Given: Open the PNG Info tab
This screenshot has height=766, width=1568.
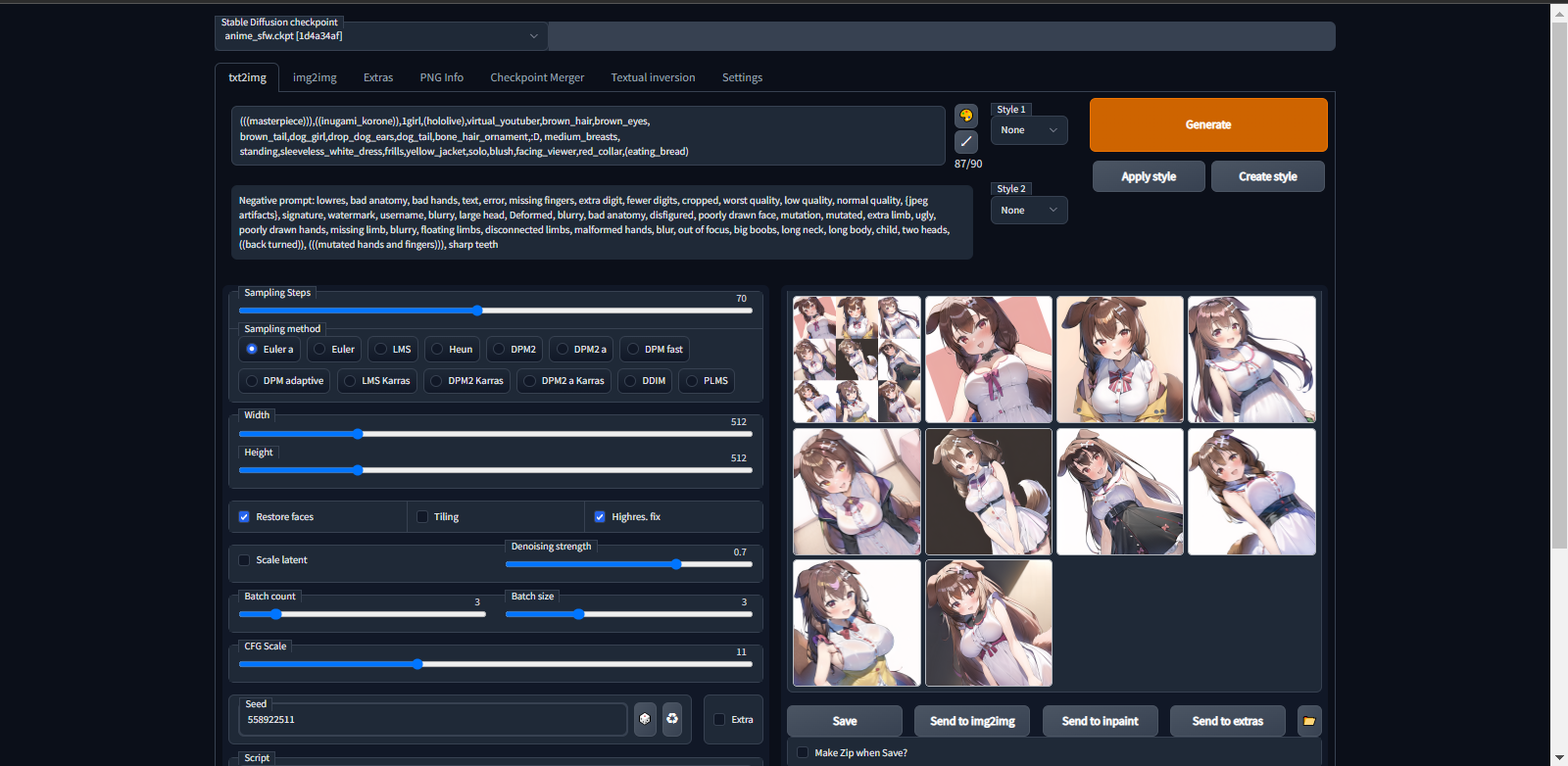Looking at the screenshot, I should click(442, 77).
